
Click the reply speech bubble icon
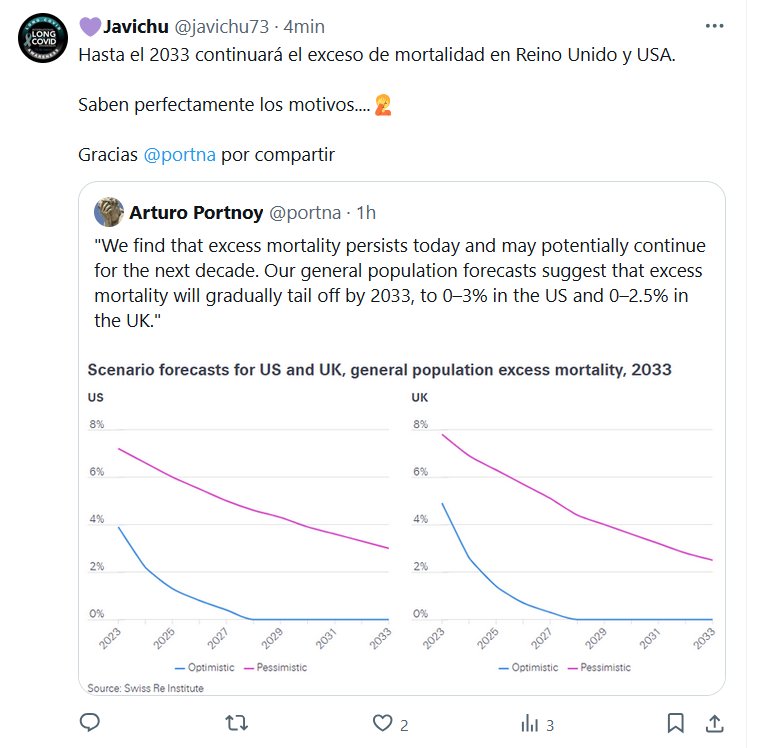(x=90, y=722)
